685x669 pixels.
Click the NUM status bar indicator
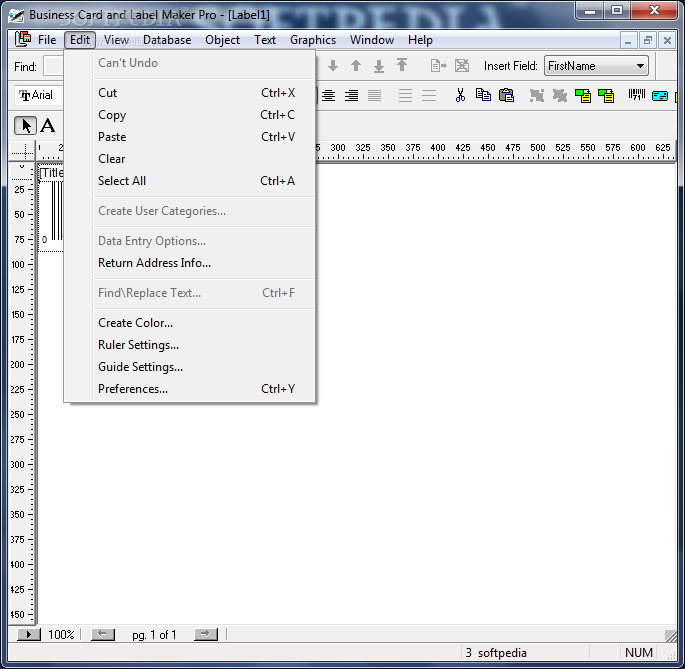click(x=639, y=652)
